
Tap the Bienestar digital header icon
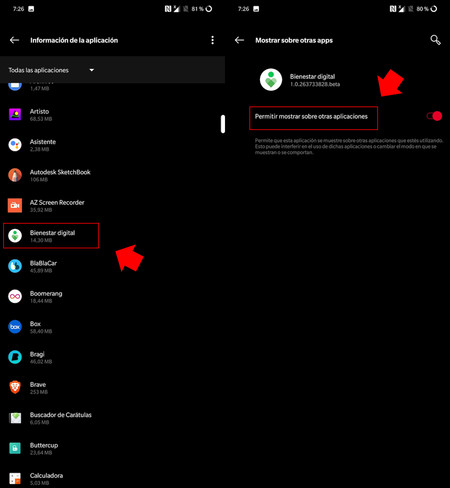point(271,80)
